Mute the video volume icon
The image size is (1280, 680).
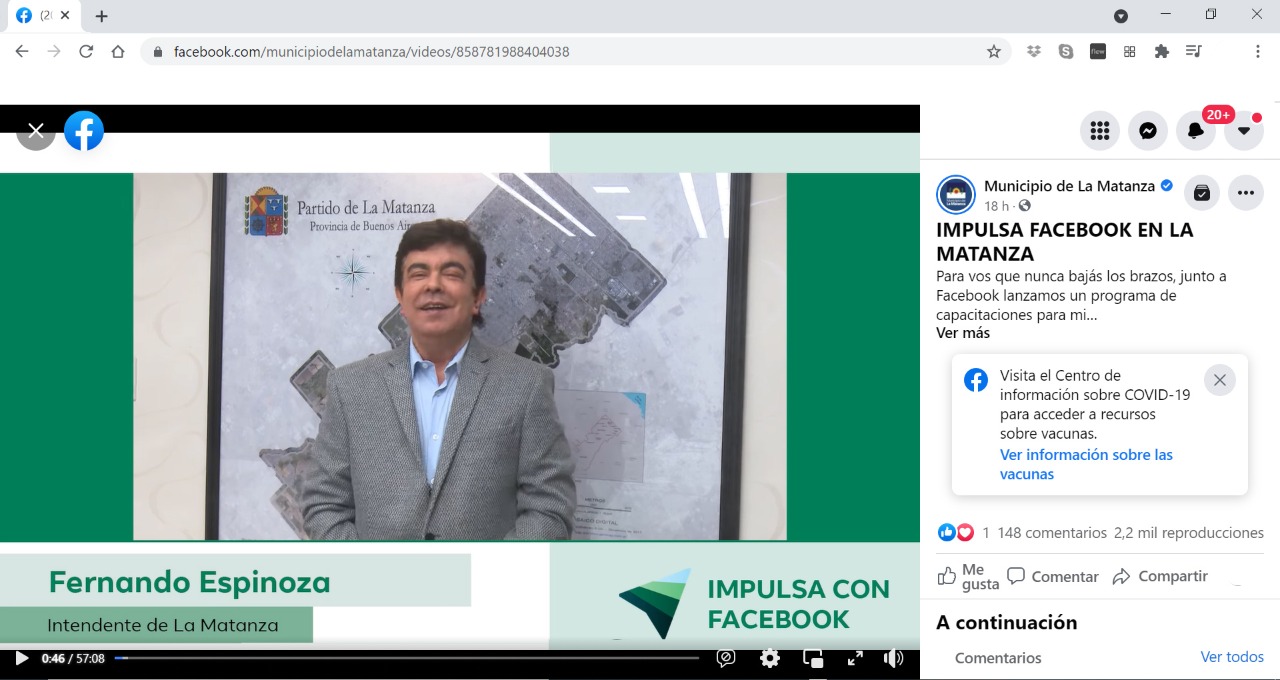(x=894, y=658)
